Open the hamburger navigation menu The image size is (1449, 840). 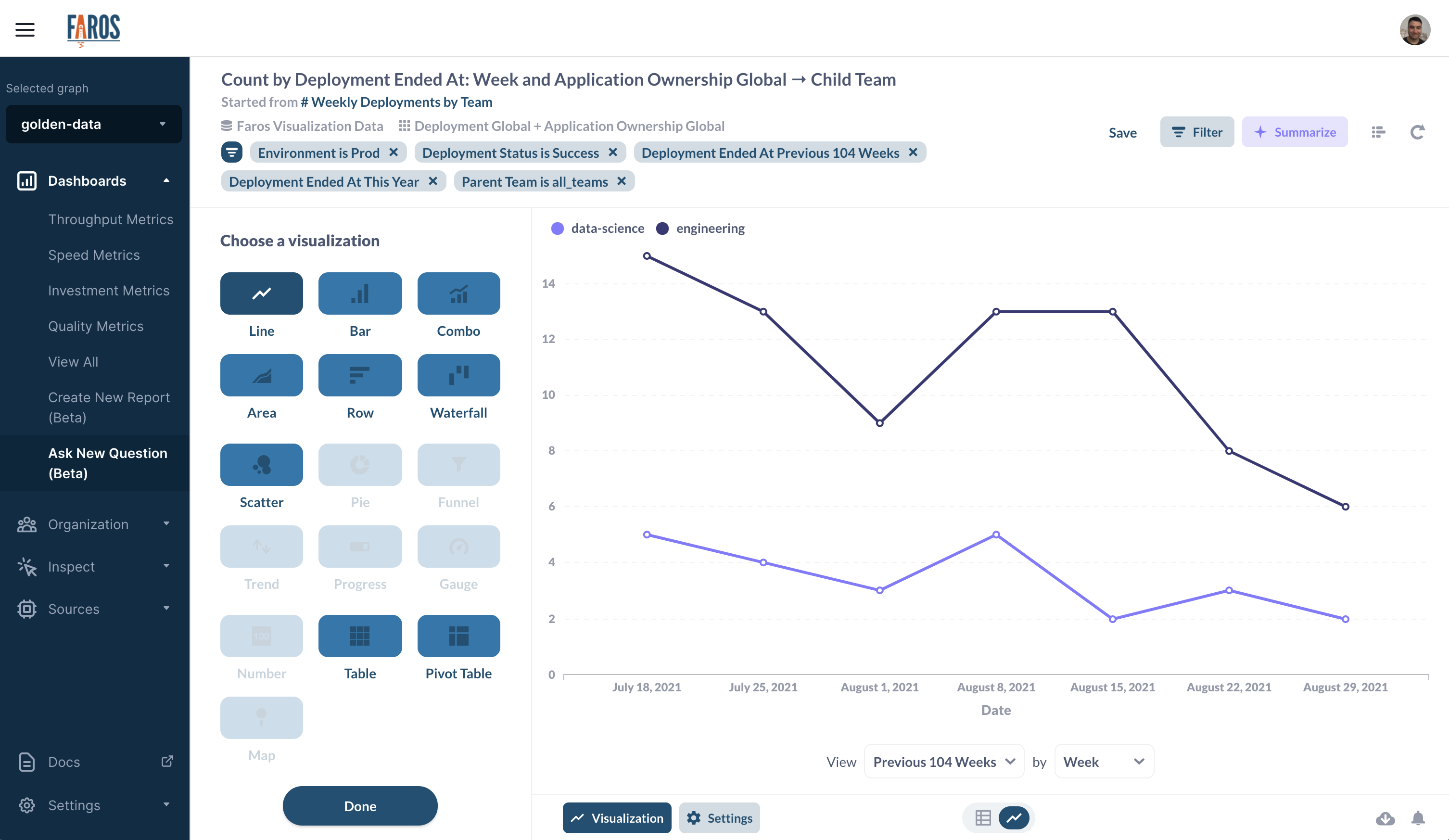(x=25, y=29)
